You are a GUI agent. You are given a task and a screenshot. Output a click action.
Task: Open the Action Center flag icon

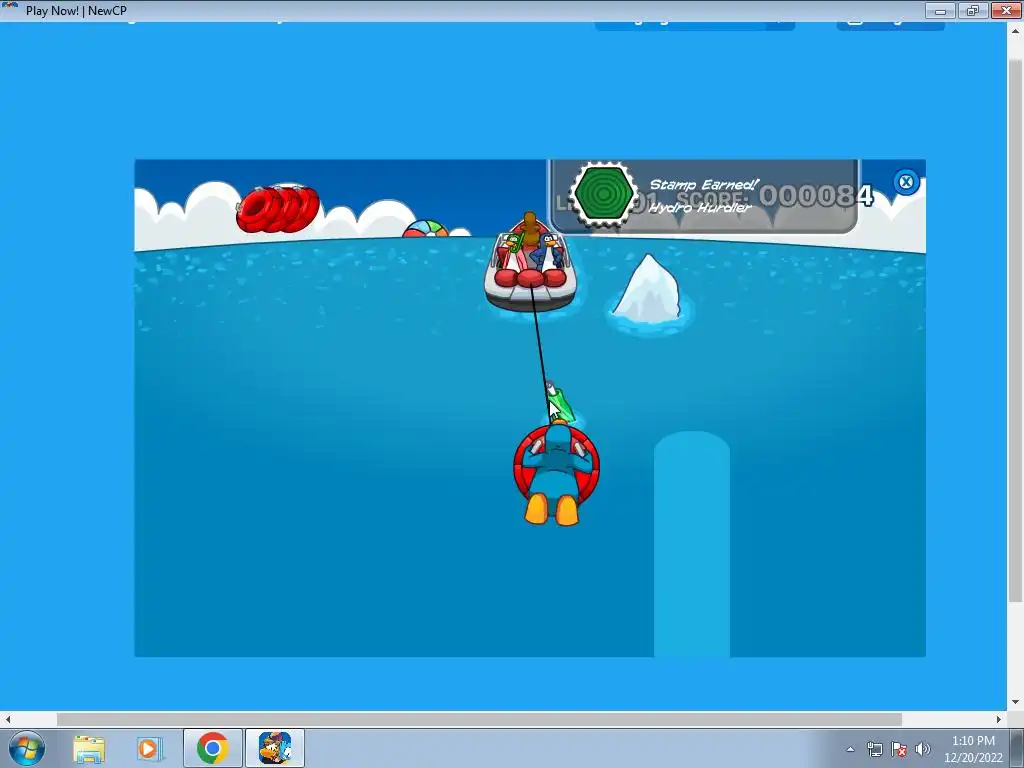(x=899, y=749)
